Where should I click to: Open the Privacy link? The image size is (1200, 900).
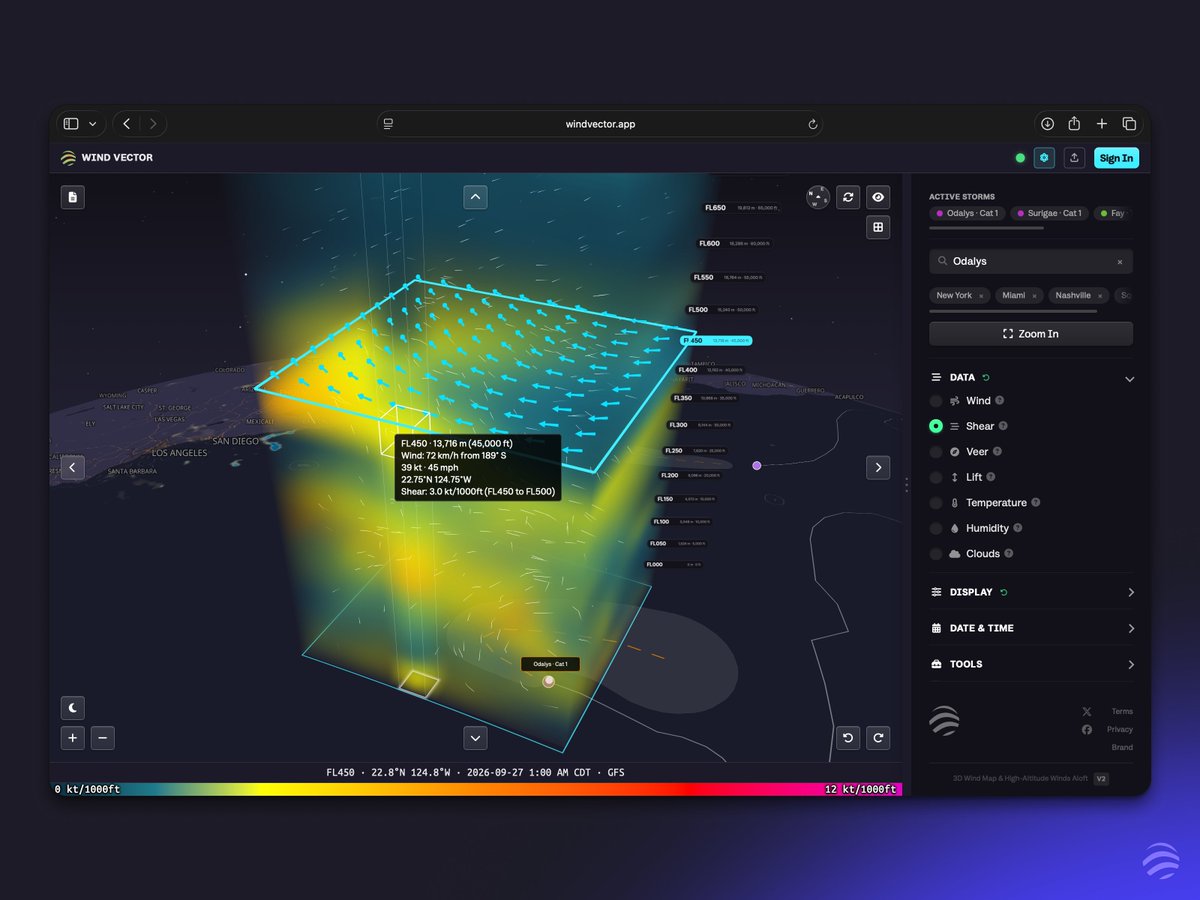(x=1120, y=730)
